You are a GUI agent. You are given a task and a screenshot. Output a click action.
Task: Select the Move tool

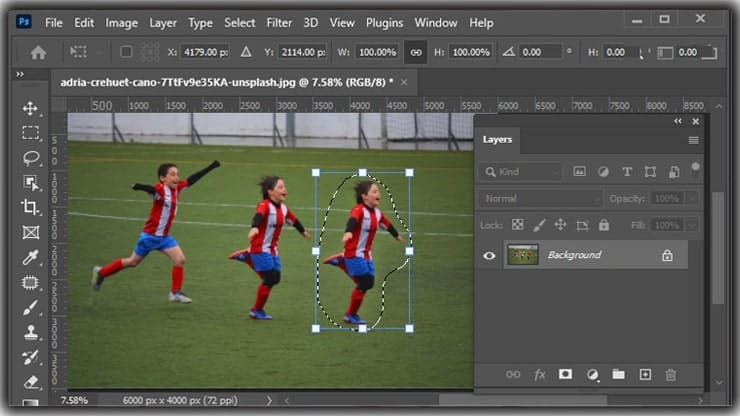click(x=30, y=108)
